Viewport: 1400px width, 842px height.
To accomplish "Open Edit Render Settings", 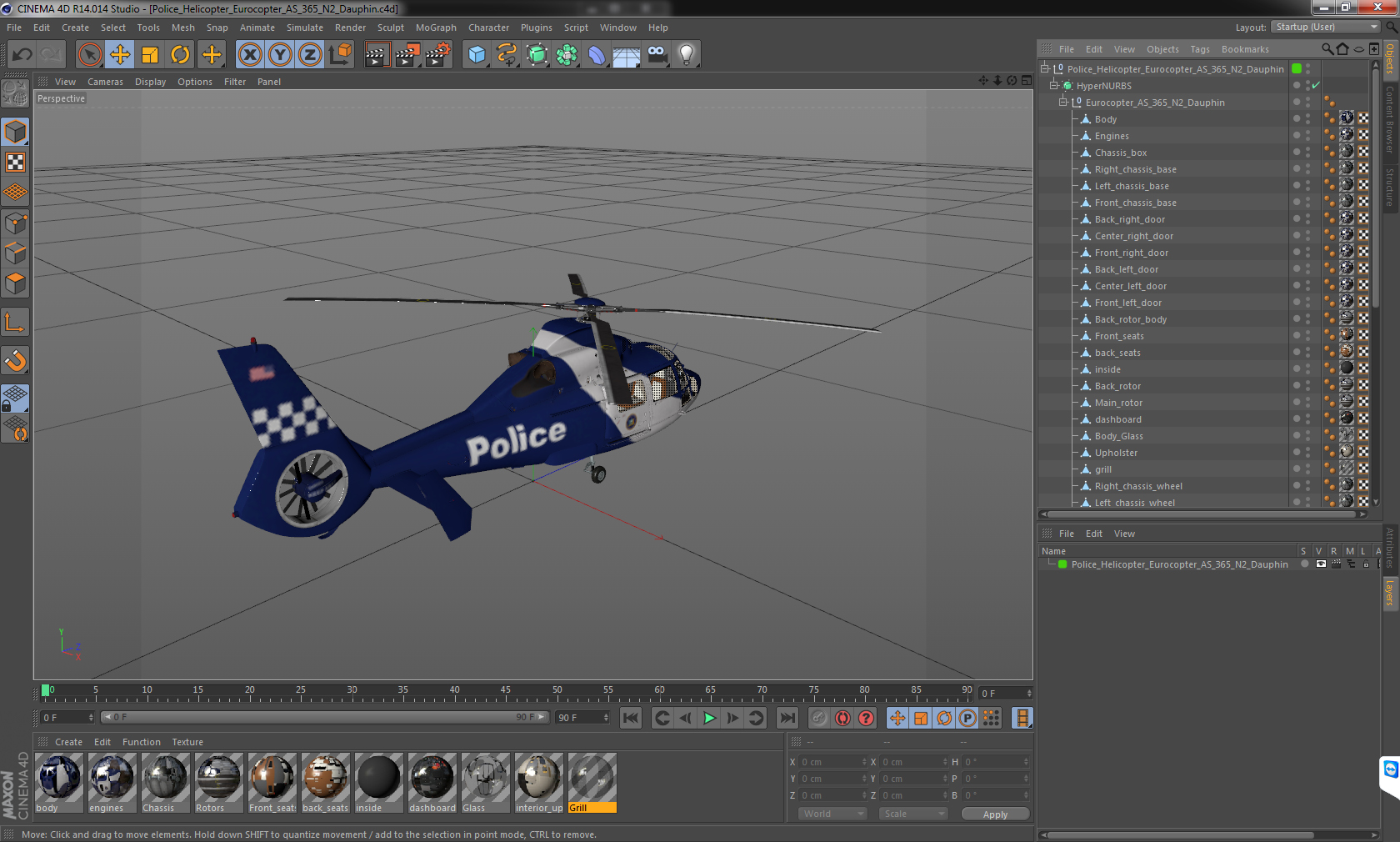I will click(x=438, y=55).
